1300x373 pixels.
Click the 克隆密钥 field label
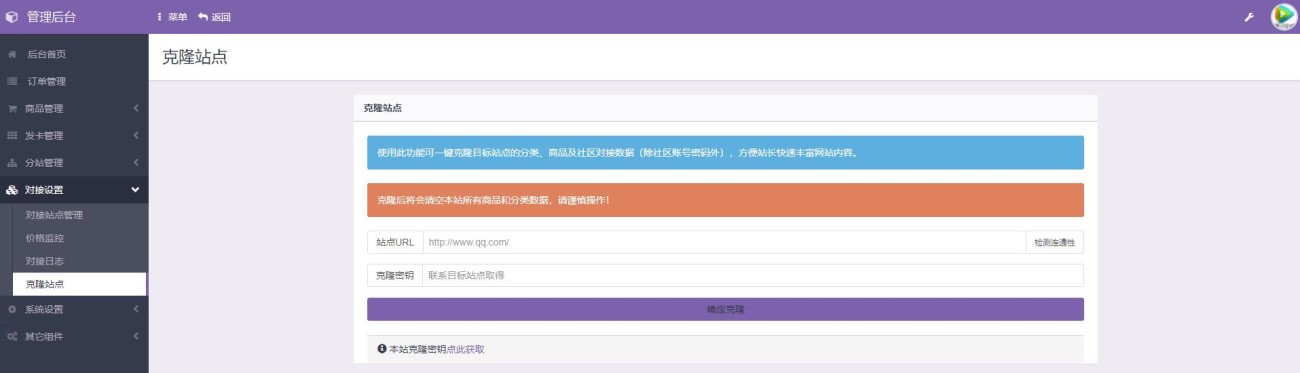[395, 275]
